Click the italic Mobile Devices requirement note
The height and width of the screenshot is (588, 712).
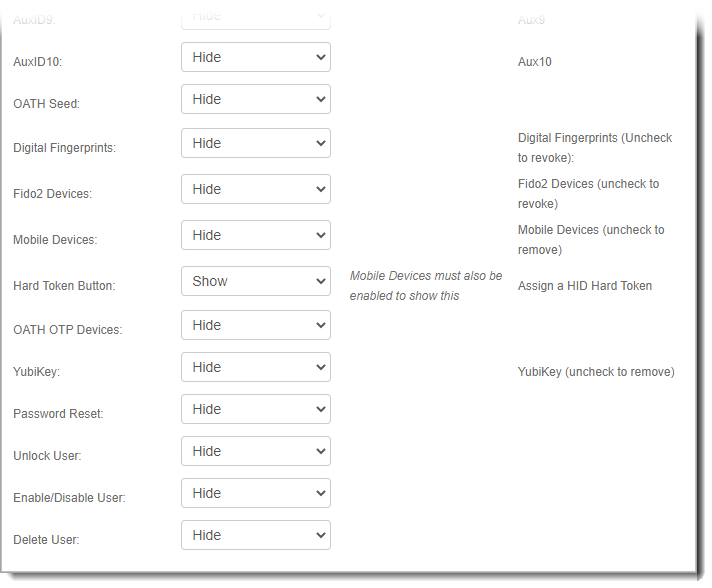click(426, 286)
